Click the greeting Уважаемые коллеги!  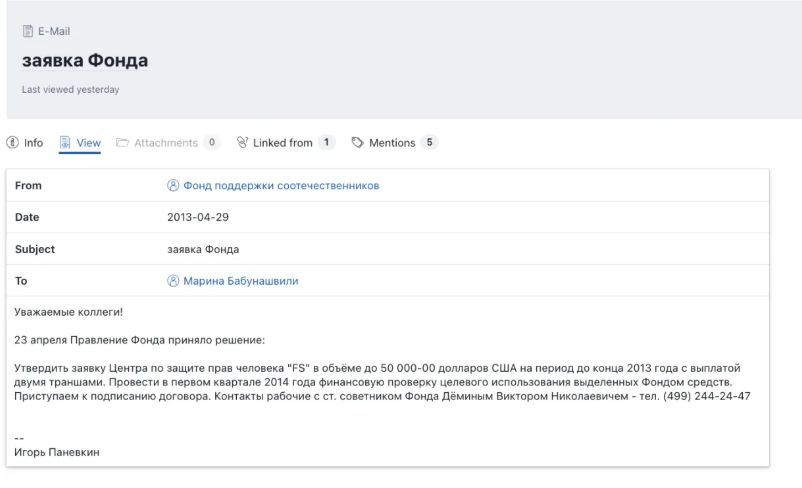pyautogui.click(x=69, y=312)
